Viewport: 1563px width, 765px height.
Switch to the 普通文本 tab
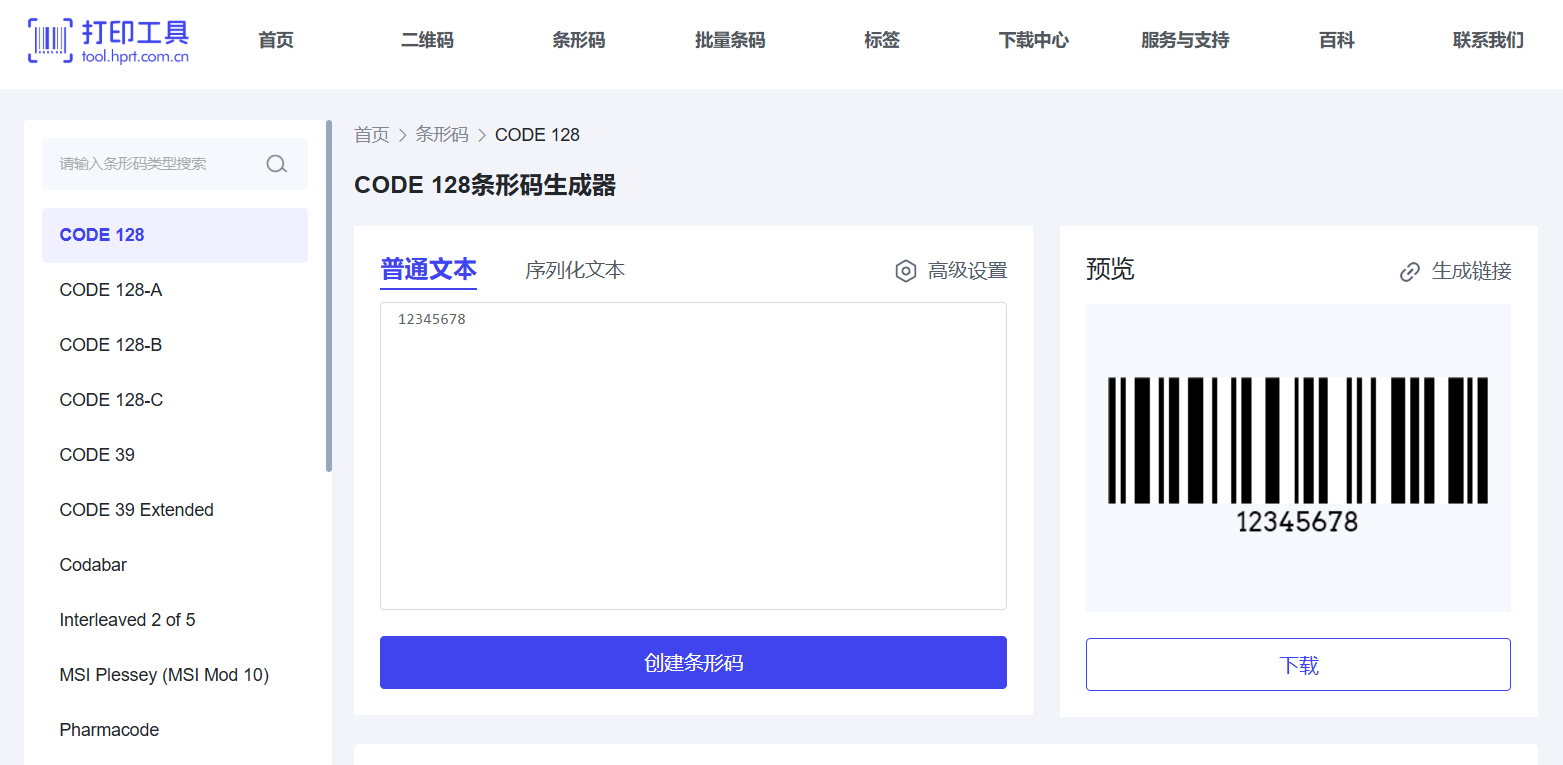coord(428,270)
